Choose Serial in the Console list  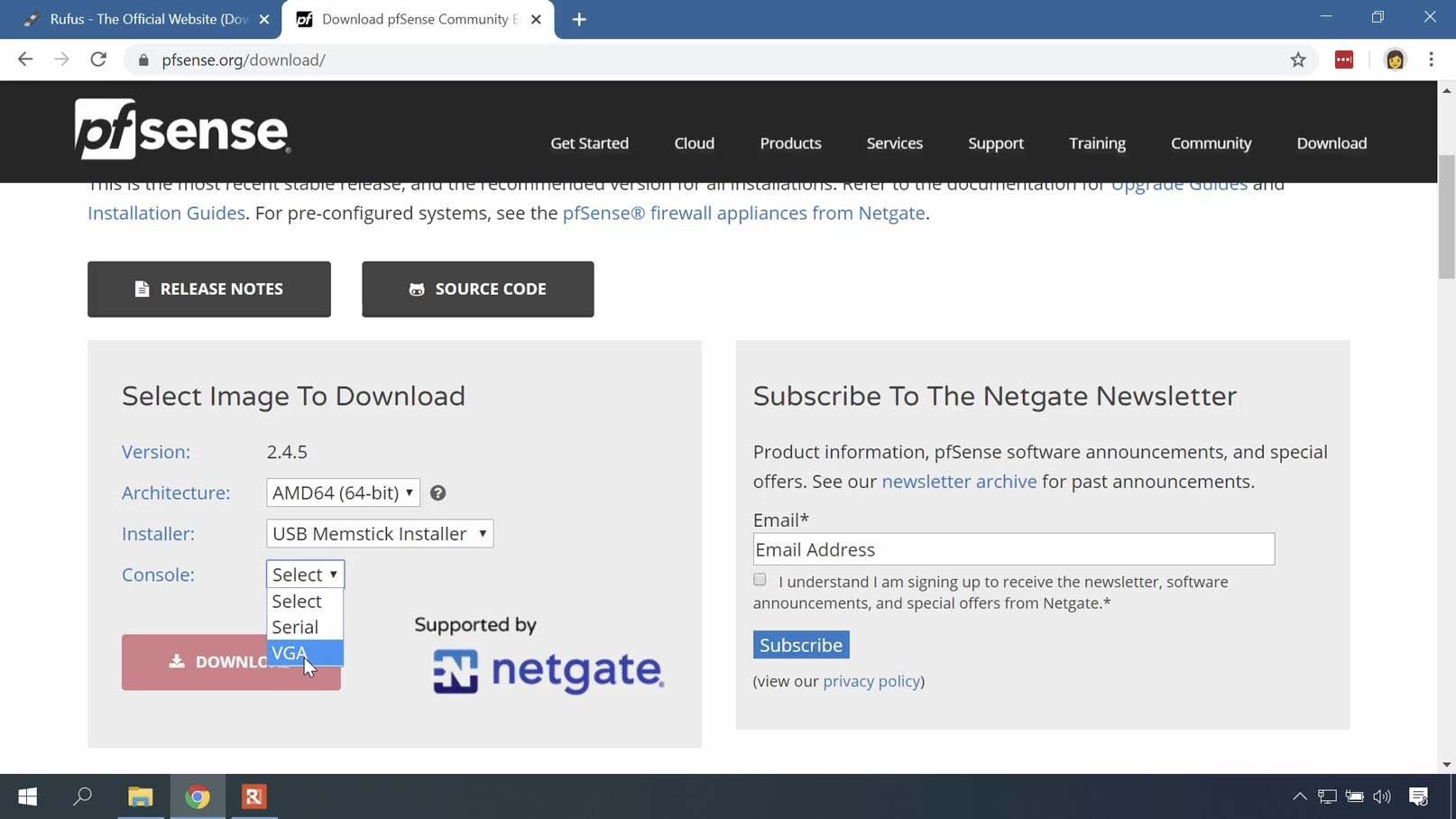pyautogui.click(x=305, y=627)
